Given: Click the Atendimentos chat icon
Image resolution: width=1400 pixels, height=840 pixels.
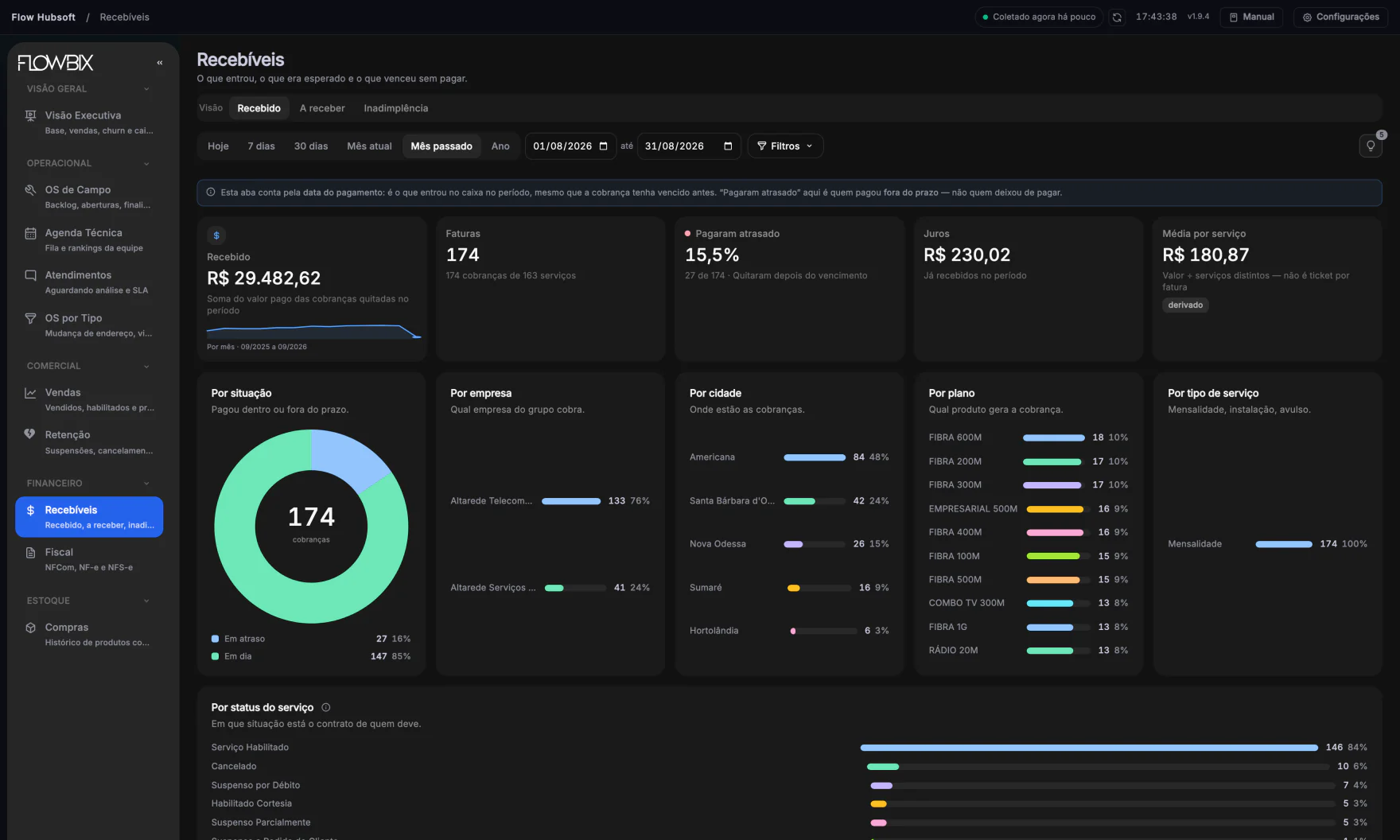Looking at the screenshot, I should 30,275.
